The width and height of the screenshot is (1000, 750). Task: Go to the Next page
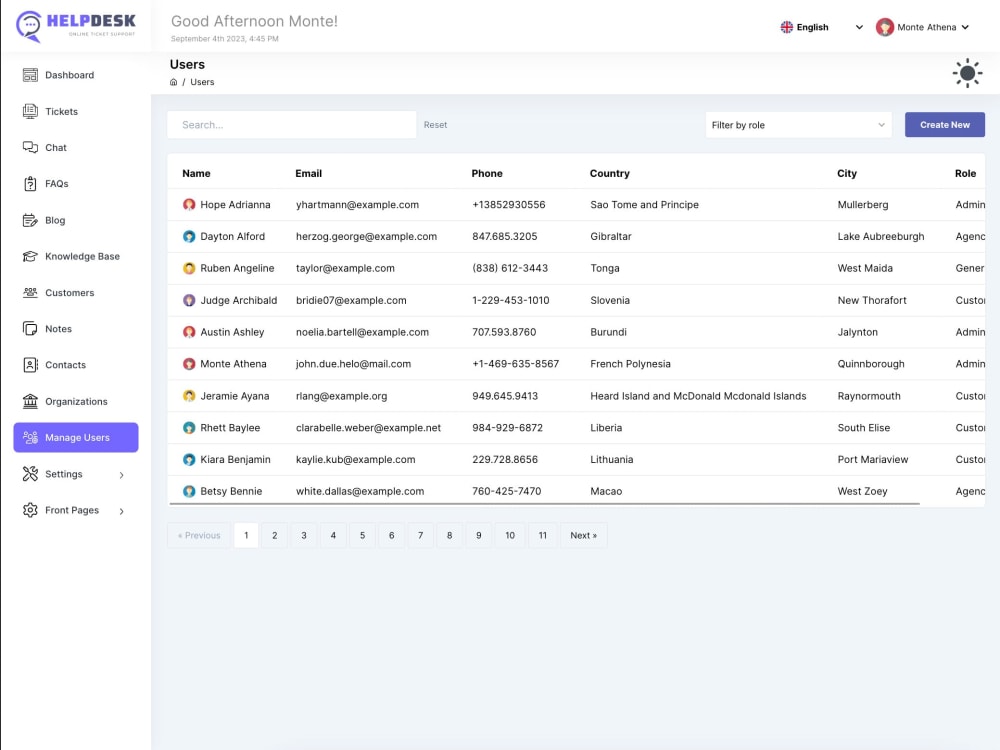(583, 535)
